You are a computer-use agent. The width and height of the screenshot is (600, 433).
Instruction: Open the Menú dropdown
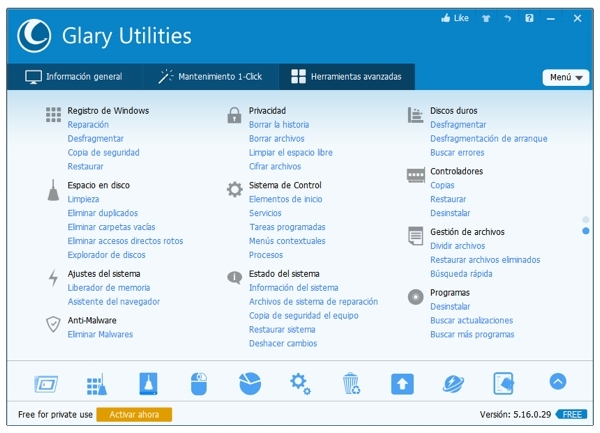click(x=566, y=77)
